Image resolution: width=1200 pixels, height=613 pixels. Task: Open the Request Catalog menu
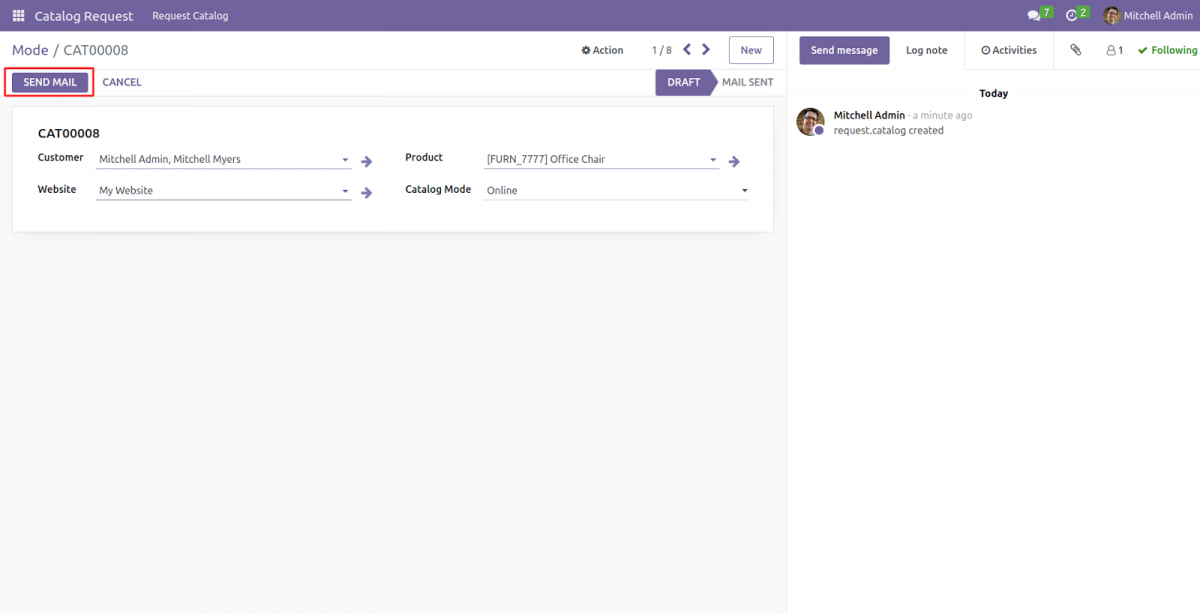pos(190,15)
